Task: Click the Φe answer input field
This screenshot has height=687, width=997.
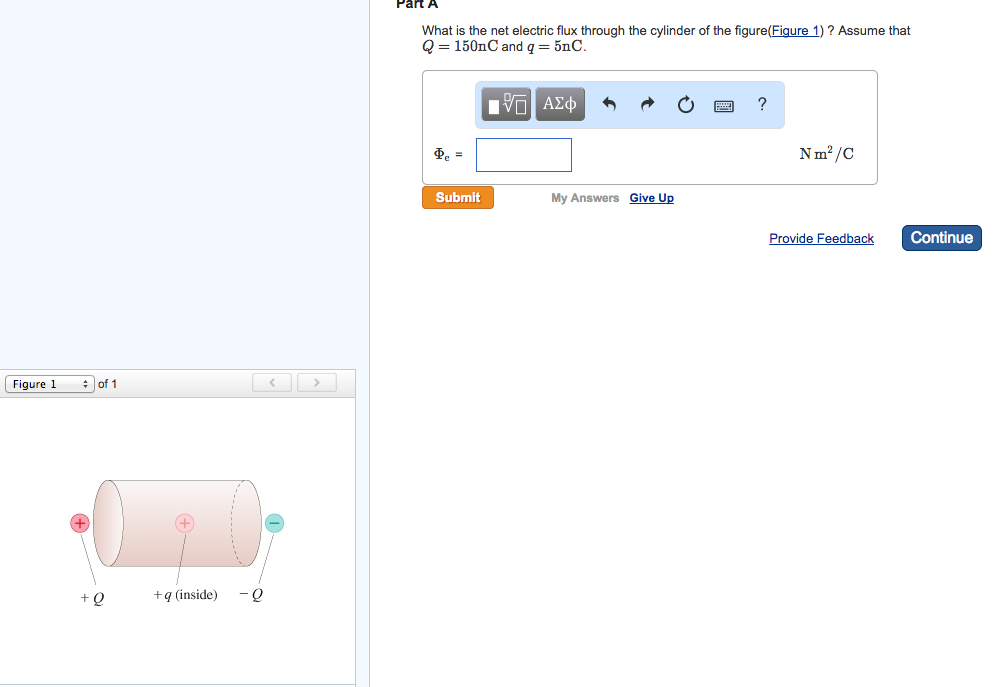Action: 523,154
